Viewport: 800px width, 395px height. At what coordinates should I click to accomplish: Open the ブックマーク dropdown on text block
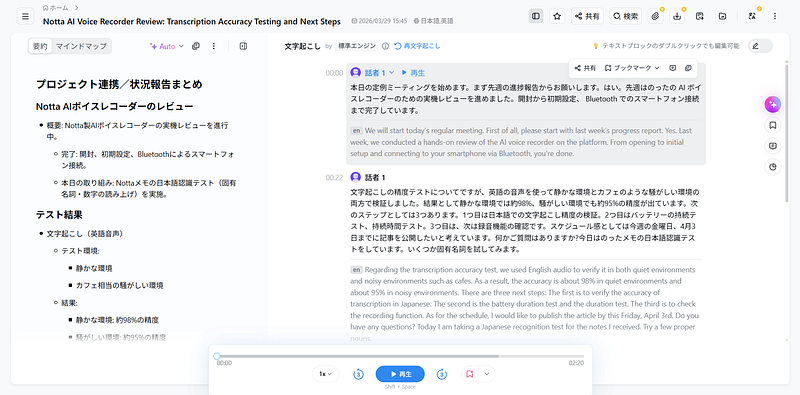[x=632, y=68]
